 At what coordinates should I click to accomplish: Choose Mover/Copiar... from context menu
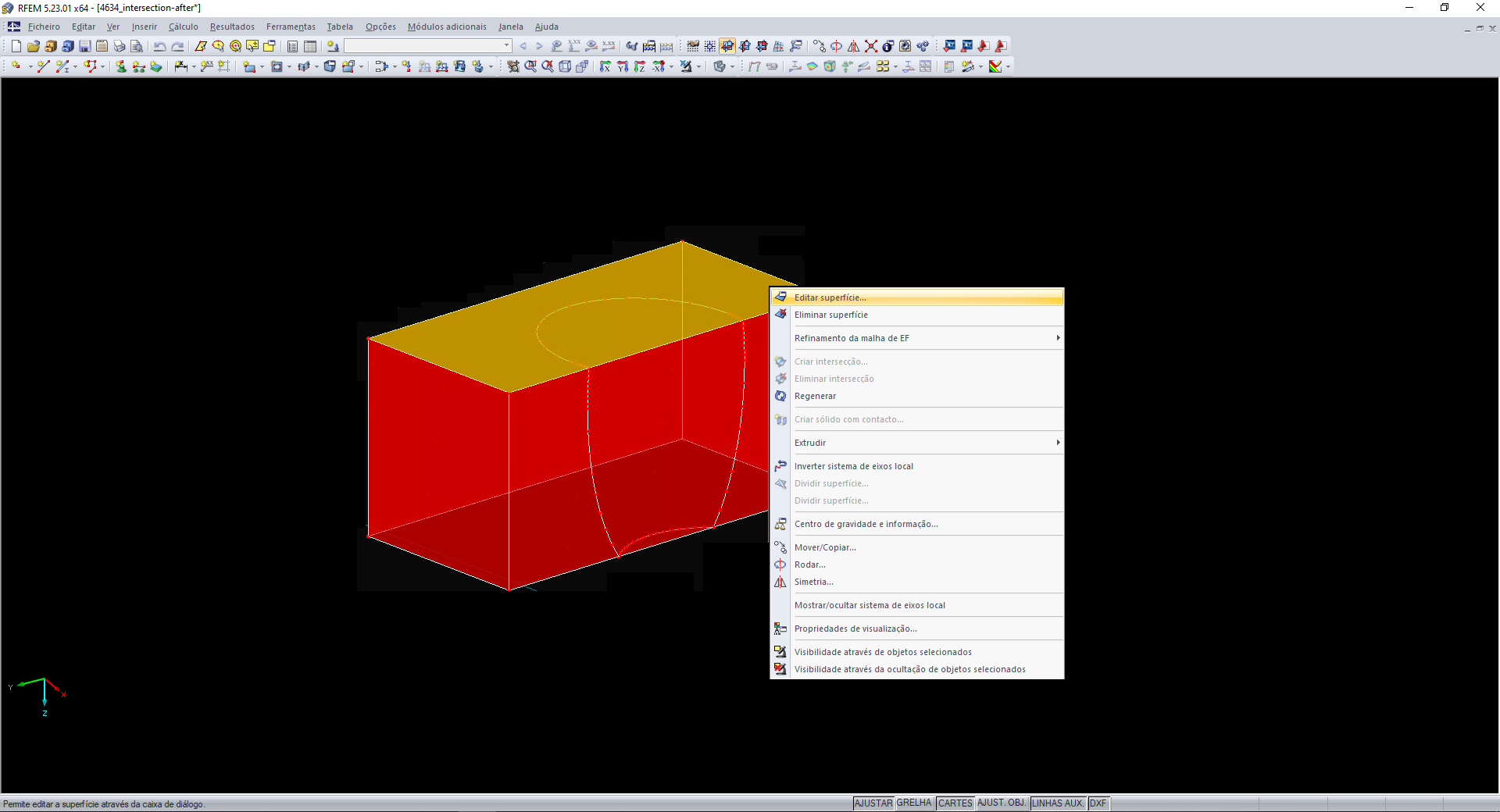tap(917, 547)
